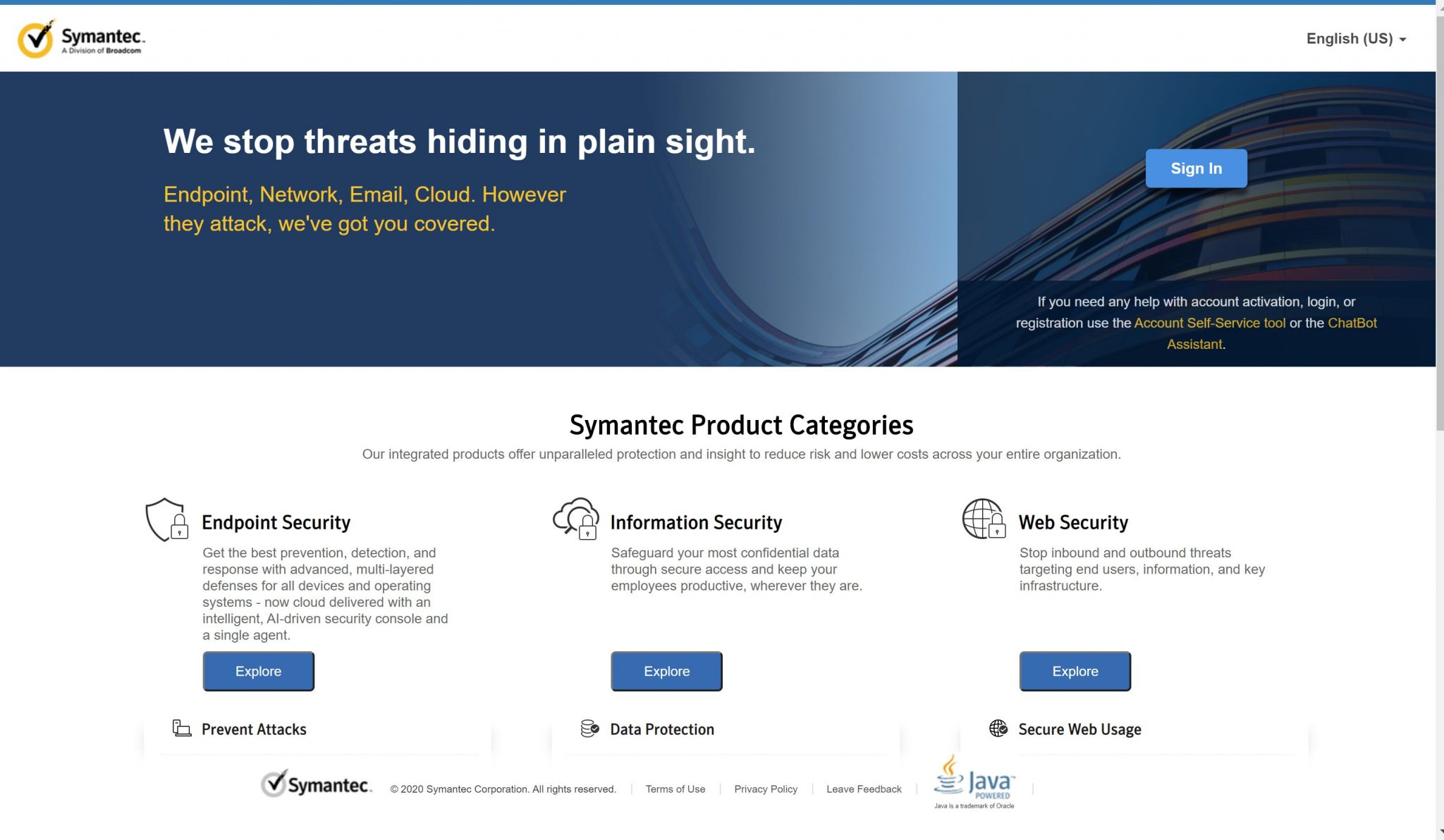
Task: Open the Account Self-Service tool link
Action: (1210, 322)
